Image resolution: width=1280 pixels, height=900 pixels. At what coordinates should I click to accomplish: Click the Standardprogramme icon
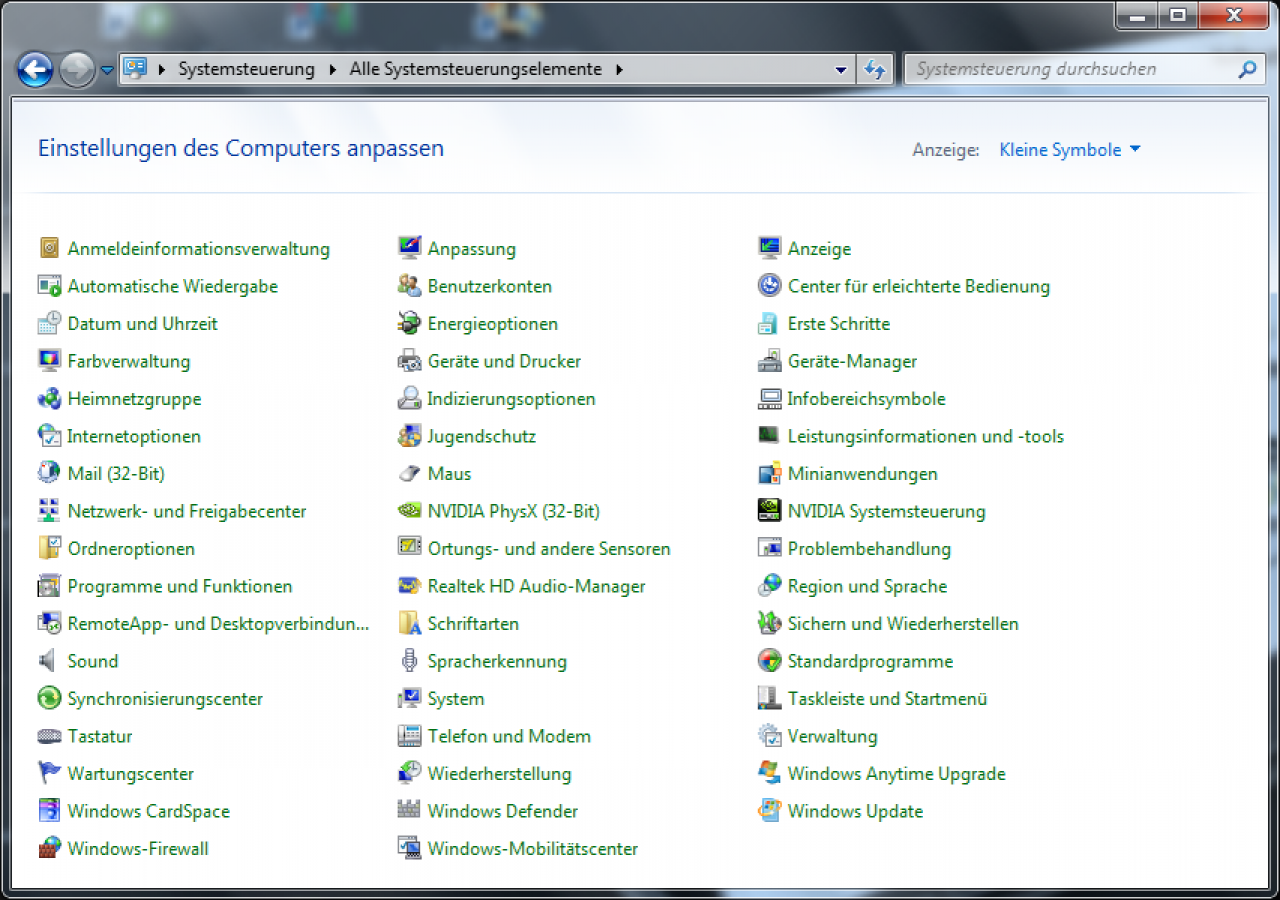[x=769, y=661]
